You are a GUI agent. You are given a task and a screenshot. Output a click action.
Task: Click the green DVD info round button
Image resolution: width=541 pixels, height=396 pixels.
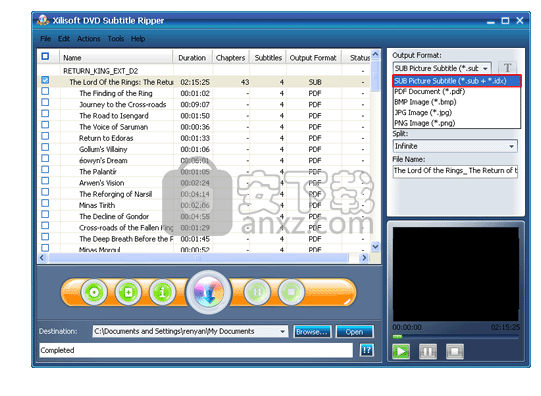pos(162,293)
